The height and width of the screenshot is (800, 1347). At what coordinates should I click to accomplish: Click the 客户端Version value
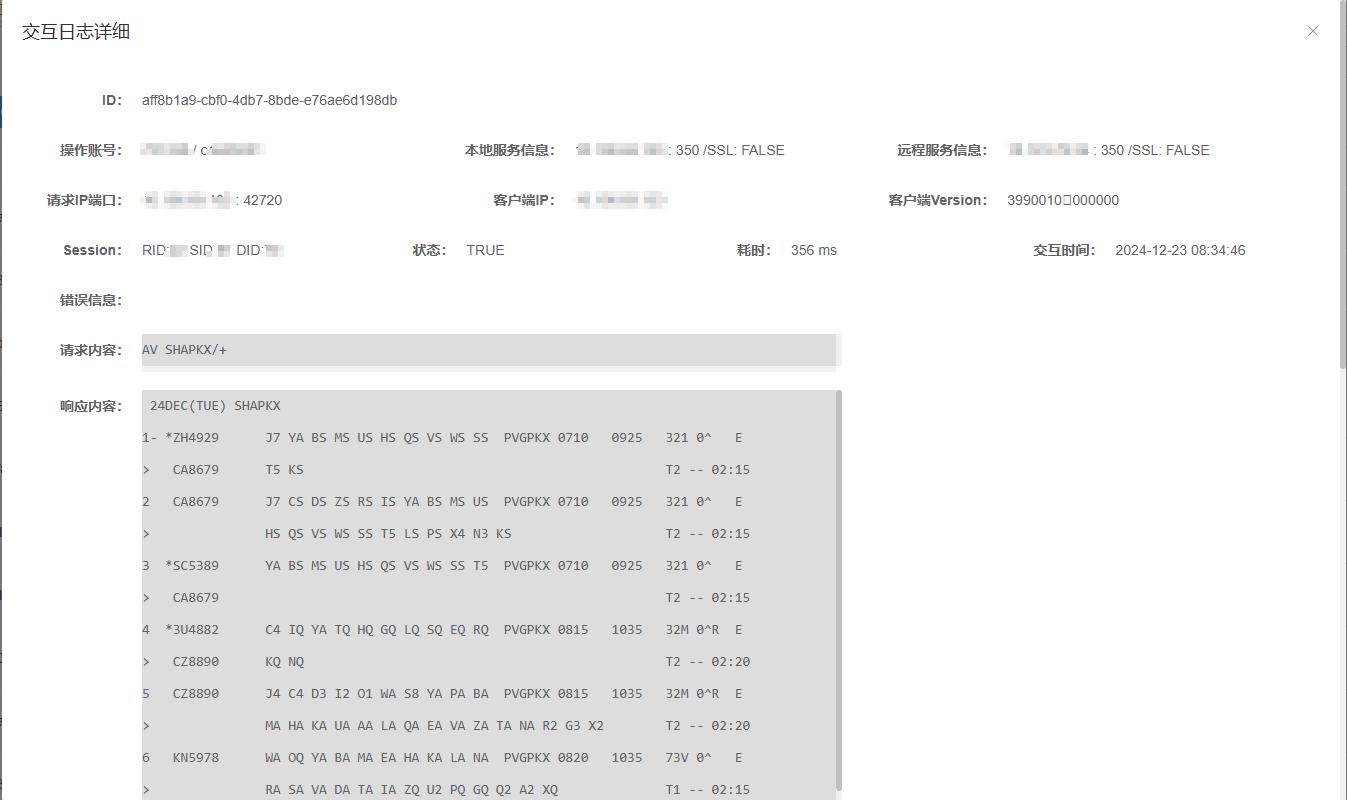(1062, 200)
